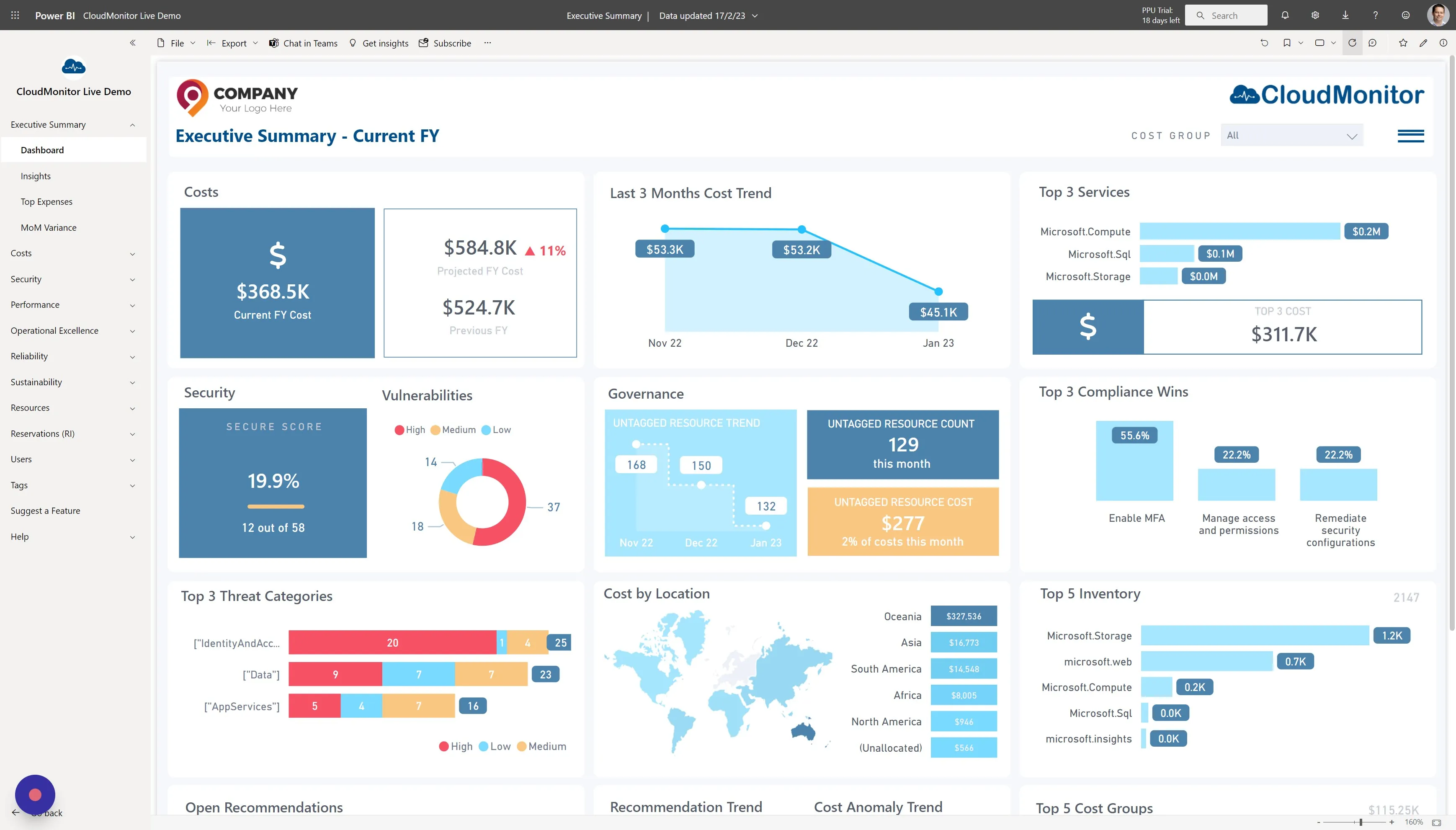Screen dimensions: 1456x830
Task: Click the Go back arrow
Action: [16, 813]
